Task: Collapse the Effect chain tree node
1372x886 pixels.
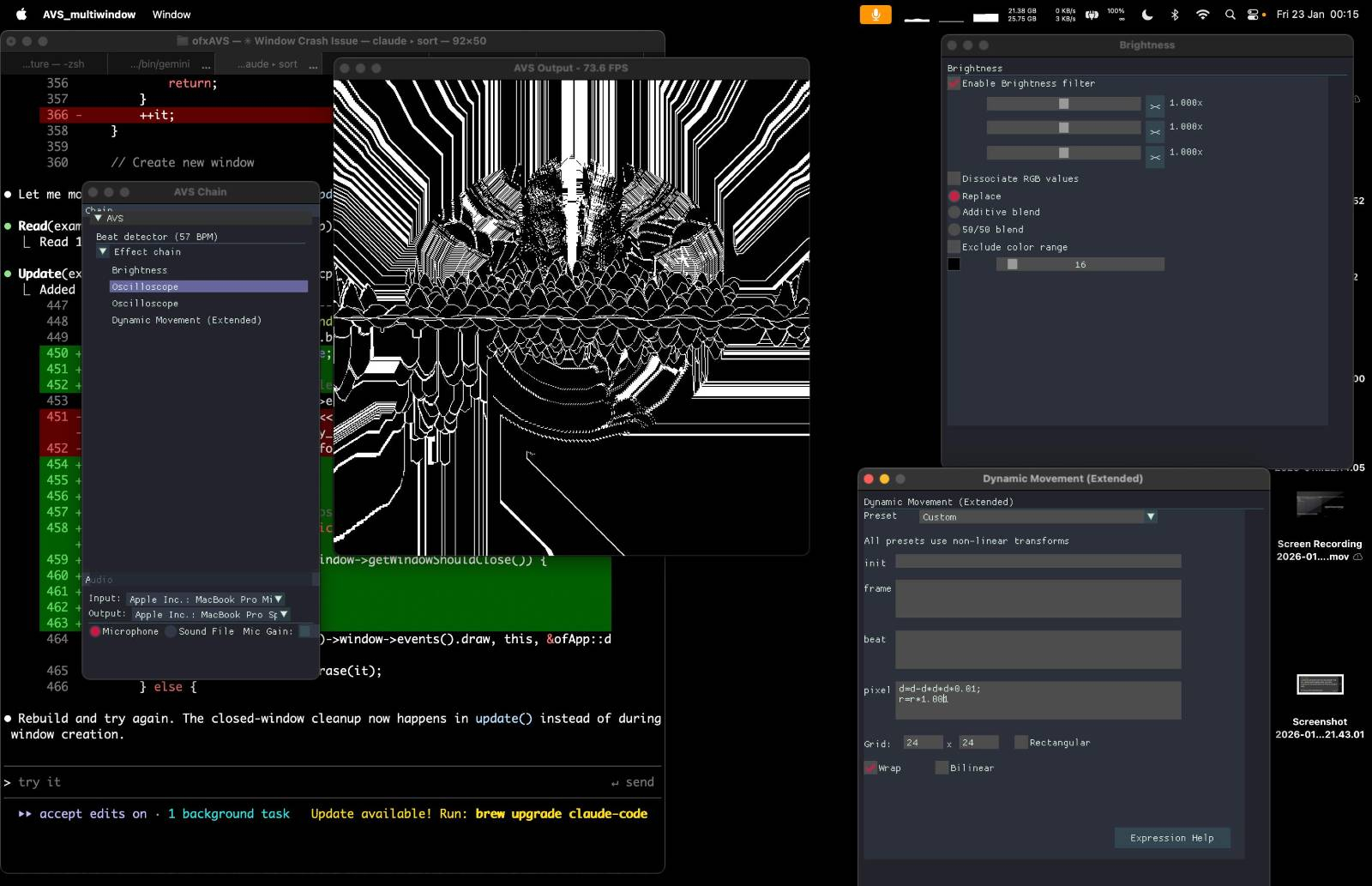Action: pyautogui.click(x=103, y=252)
